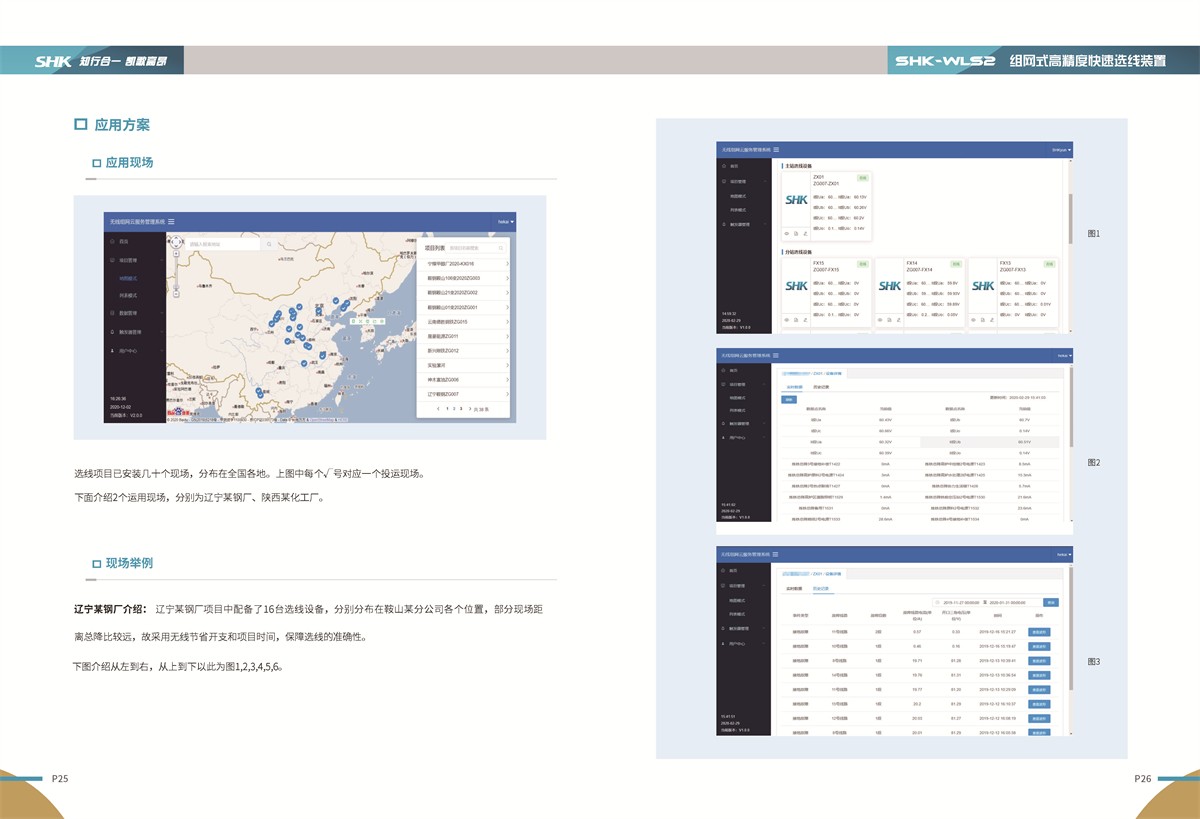Select 列表模式 in 图1 screenshot sidebar

737,210
